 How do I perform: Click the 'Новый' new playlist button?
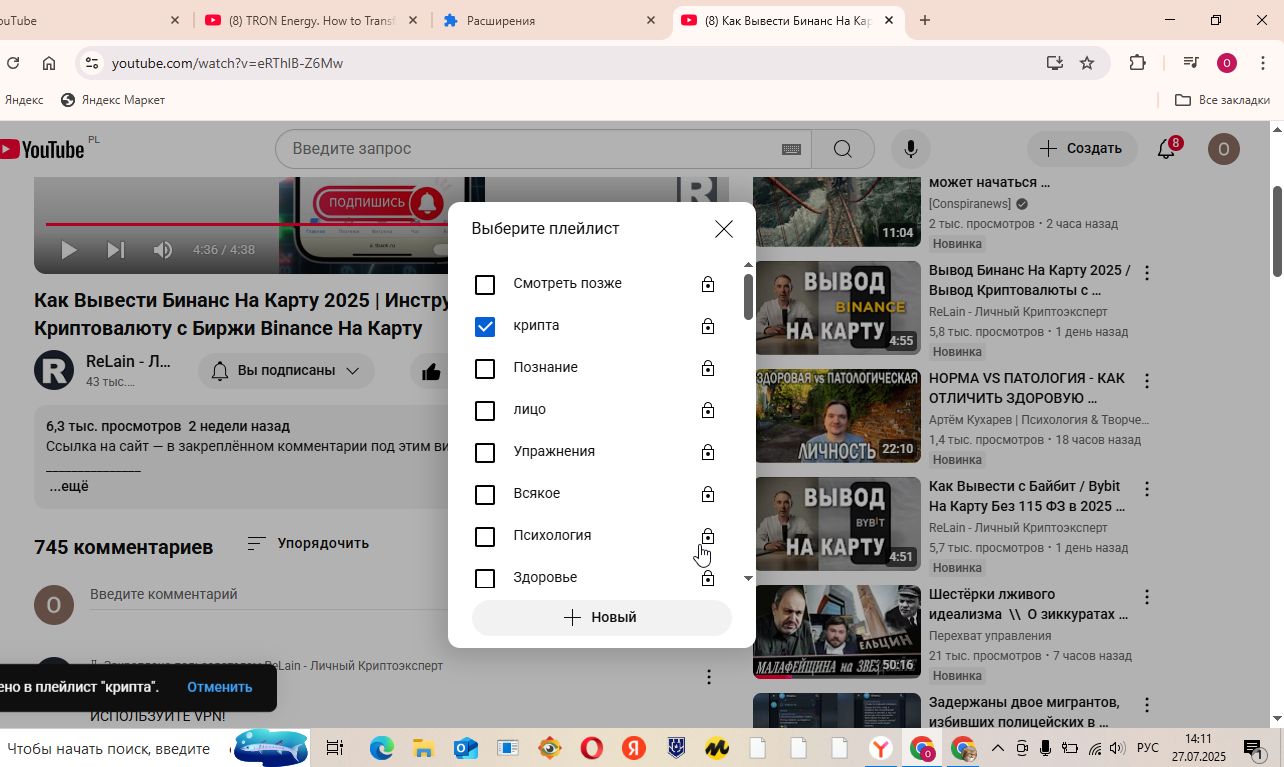[601, 618]
